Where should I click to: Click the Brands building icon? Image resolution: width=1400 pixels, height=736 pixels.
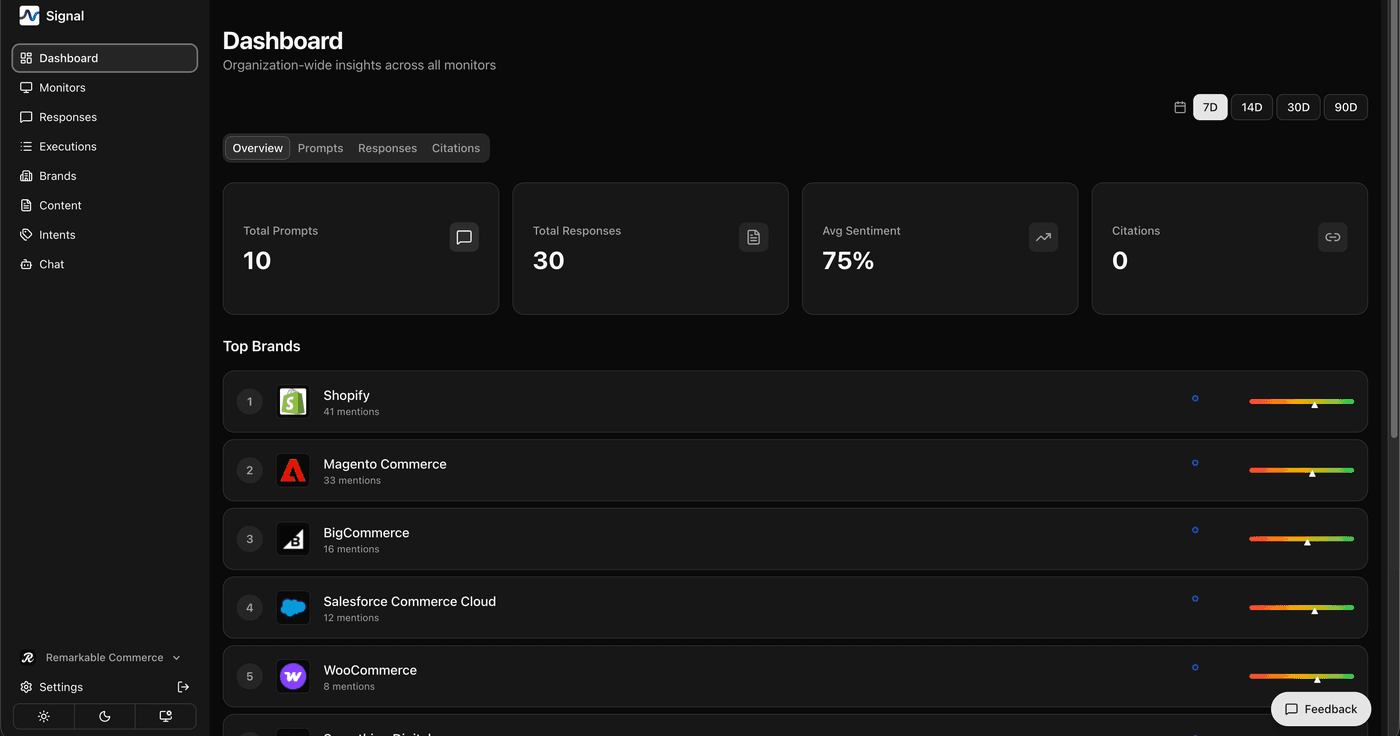click(27, 176)
